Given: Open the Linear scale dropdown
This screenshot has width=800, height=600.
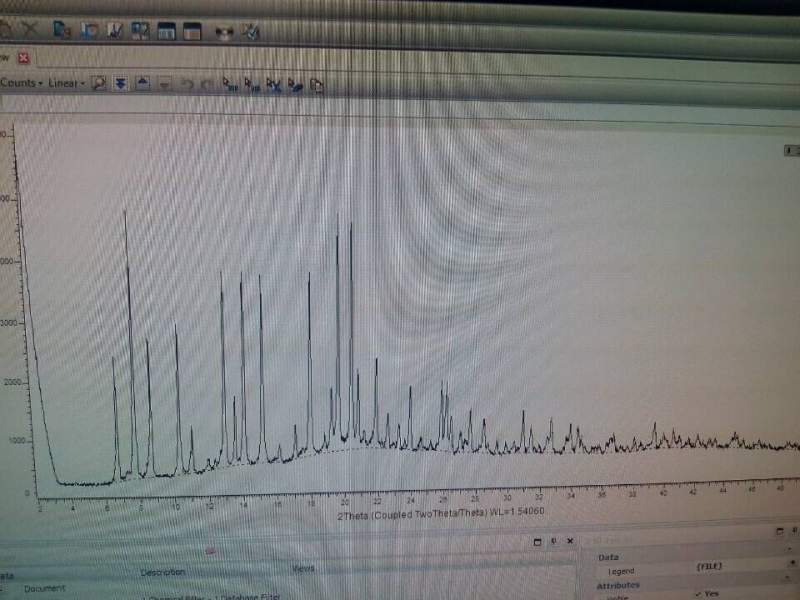Looking at the screenshot, I should pos(66,83).
